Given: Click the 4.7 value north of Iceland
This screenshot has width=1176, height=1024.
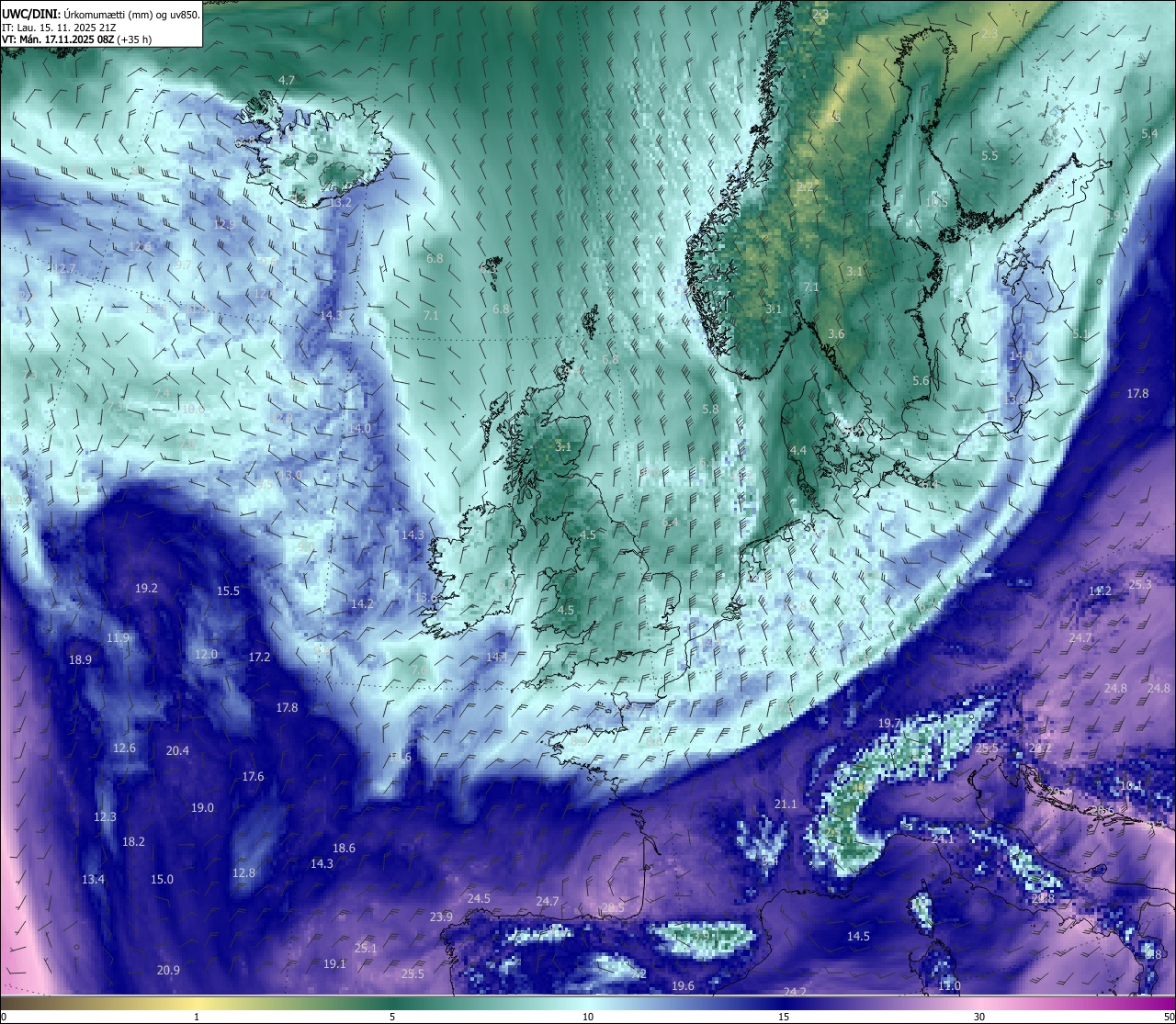Looking at the screenshot, I should tap(287, 81).
